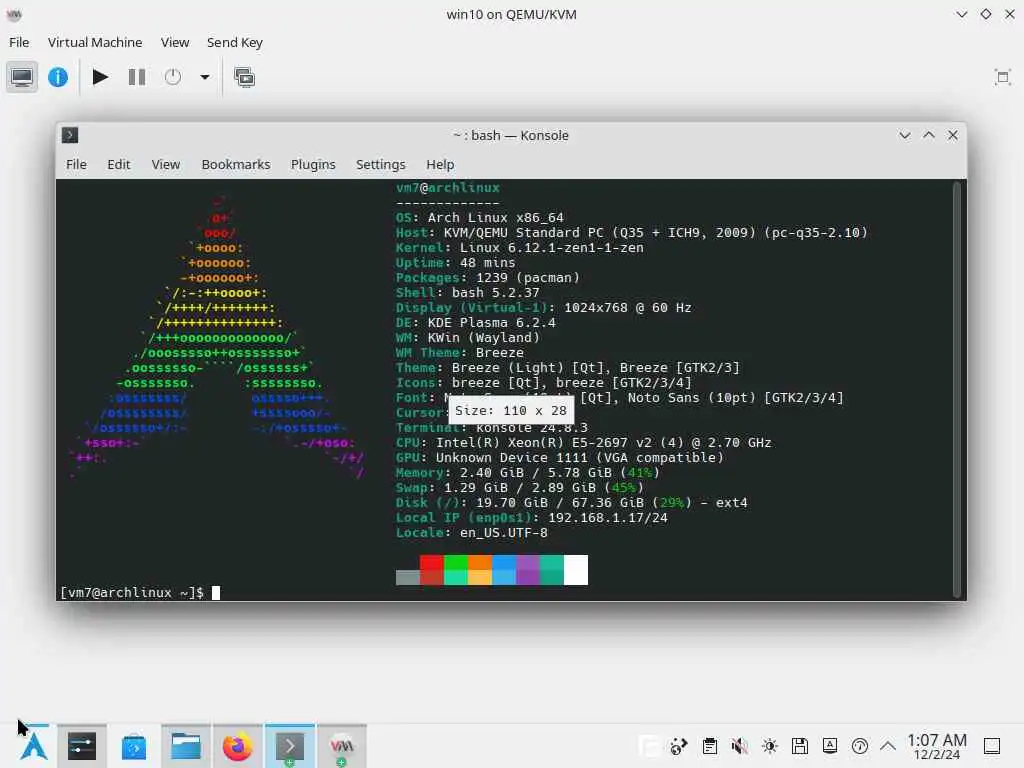Viewport: 1024px width, 768px height.
Task: Open Konsole File menu
Action: (76, 165)
